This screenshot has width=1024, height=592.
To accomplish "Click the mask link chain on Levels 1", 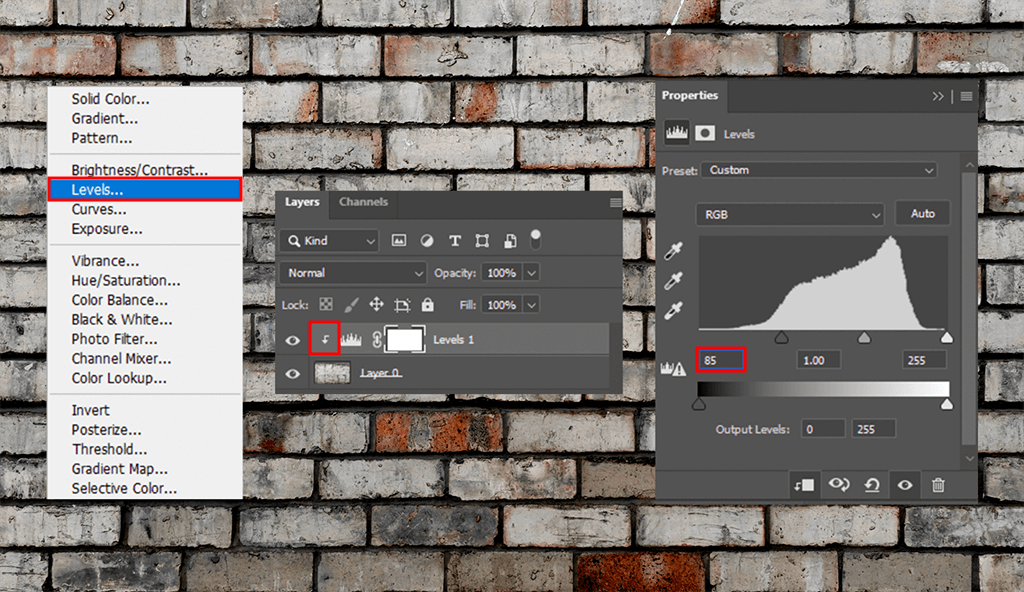I will coord(377,339).
